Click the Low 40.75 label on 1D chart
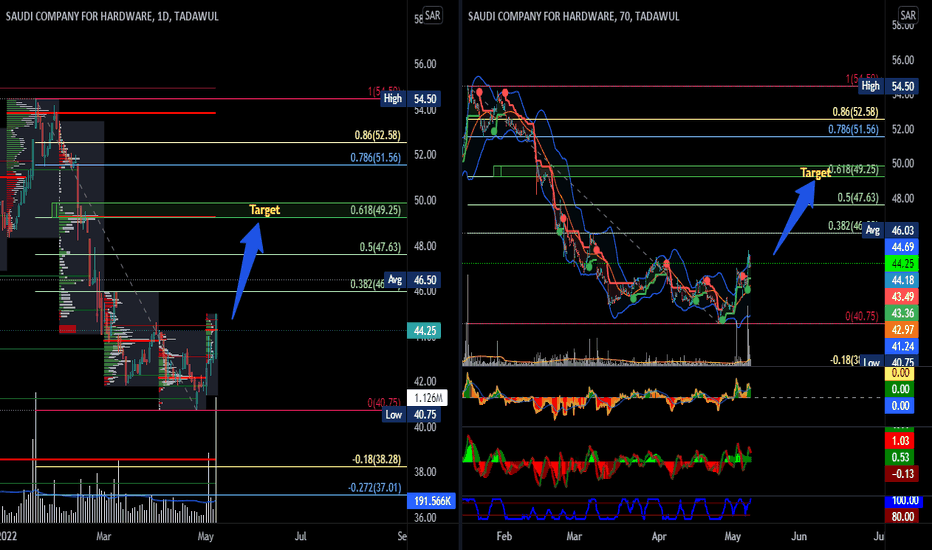Viewport: 932px width, 550px height. 411,414
